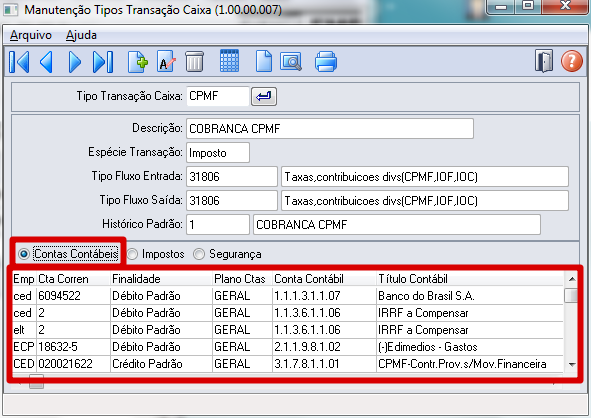Select cell 3.1.7.8.1.1.01
Image resolution: width=591 pixels, height=418 pixels.
pos(324,364)
